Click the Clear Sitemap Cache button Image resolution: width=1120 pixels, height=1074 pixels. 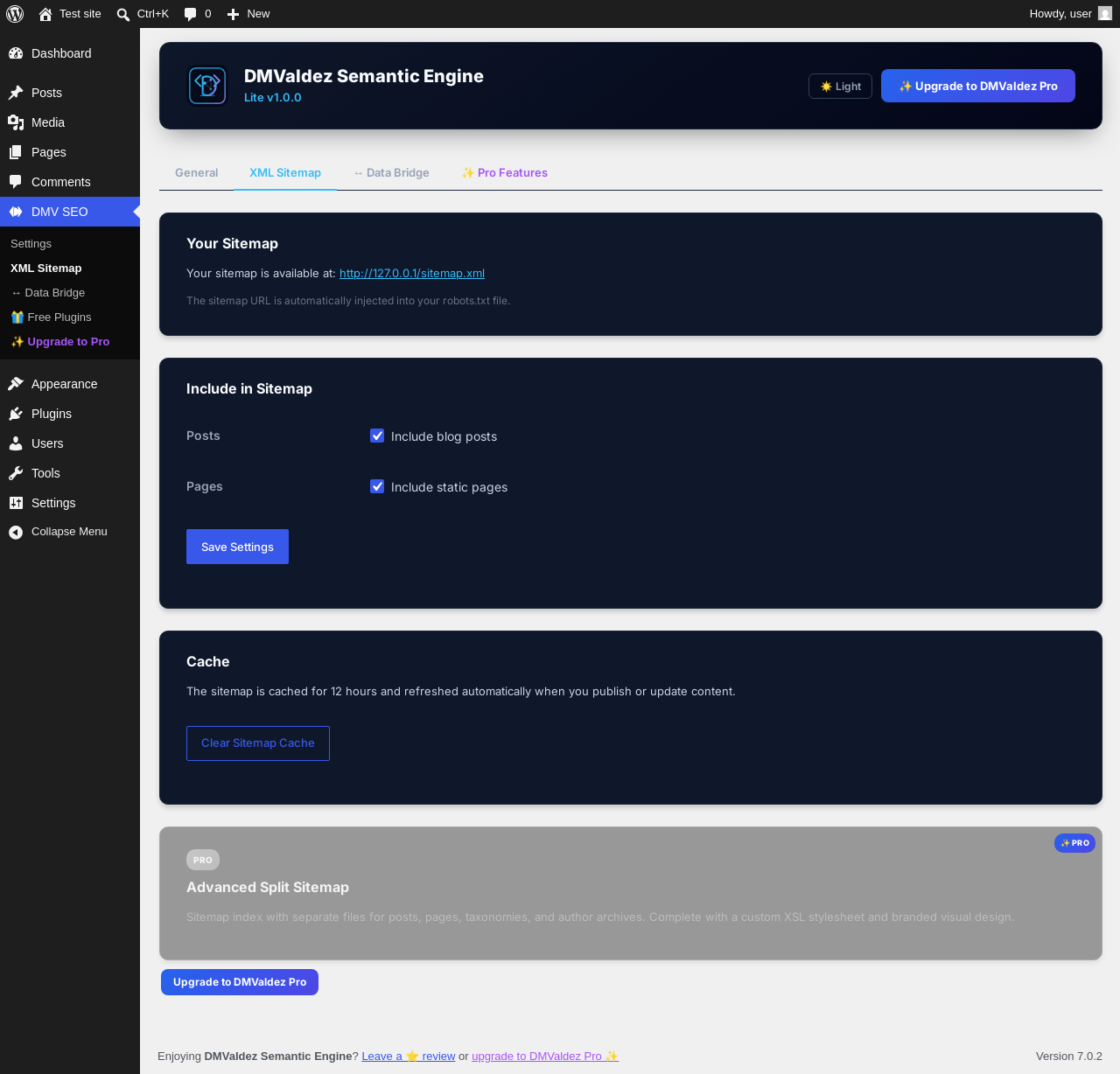[258, 743]
